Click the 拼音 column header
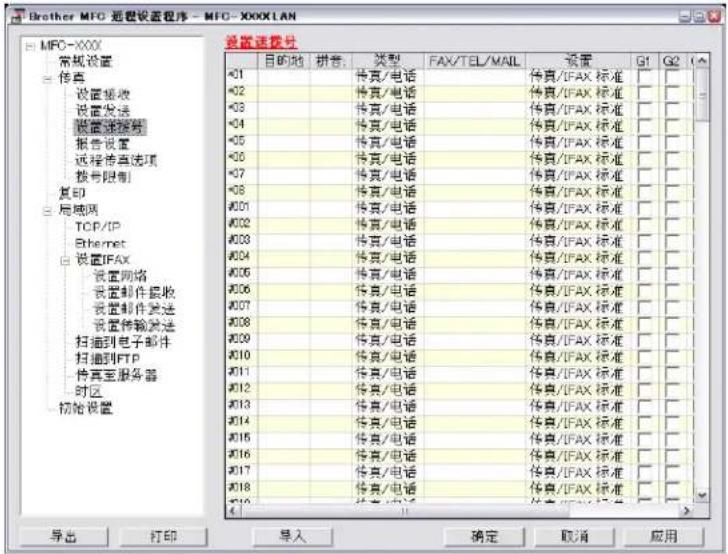This screenshot has height=554, width=728. 331,61
